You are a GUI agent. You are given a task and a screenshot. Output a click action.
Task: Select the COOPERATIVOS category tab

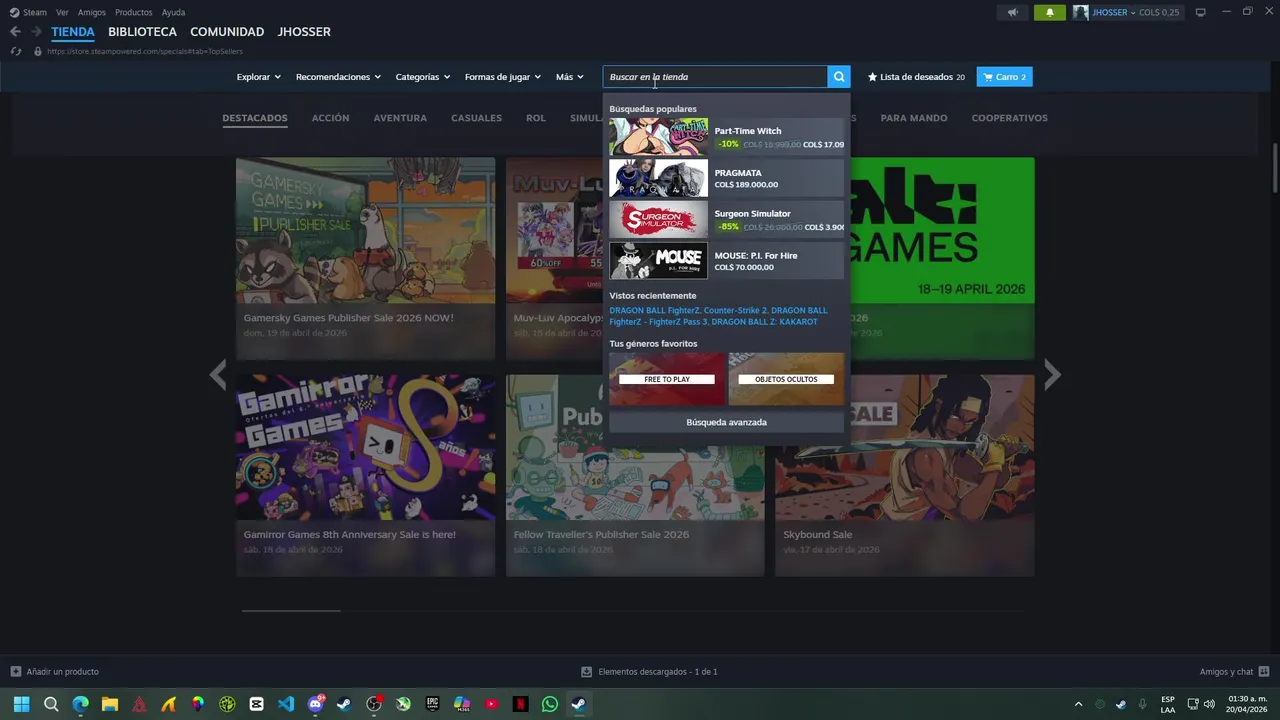(1009, 118)
